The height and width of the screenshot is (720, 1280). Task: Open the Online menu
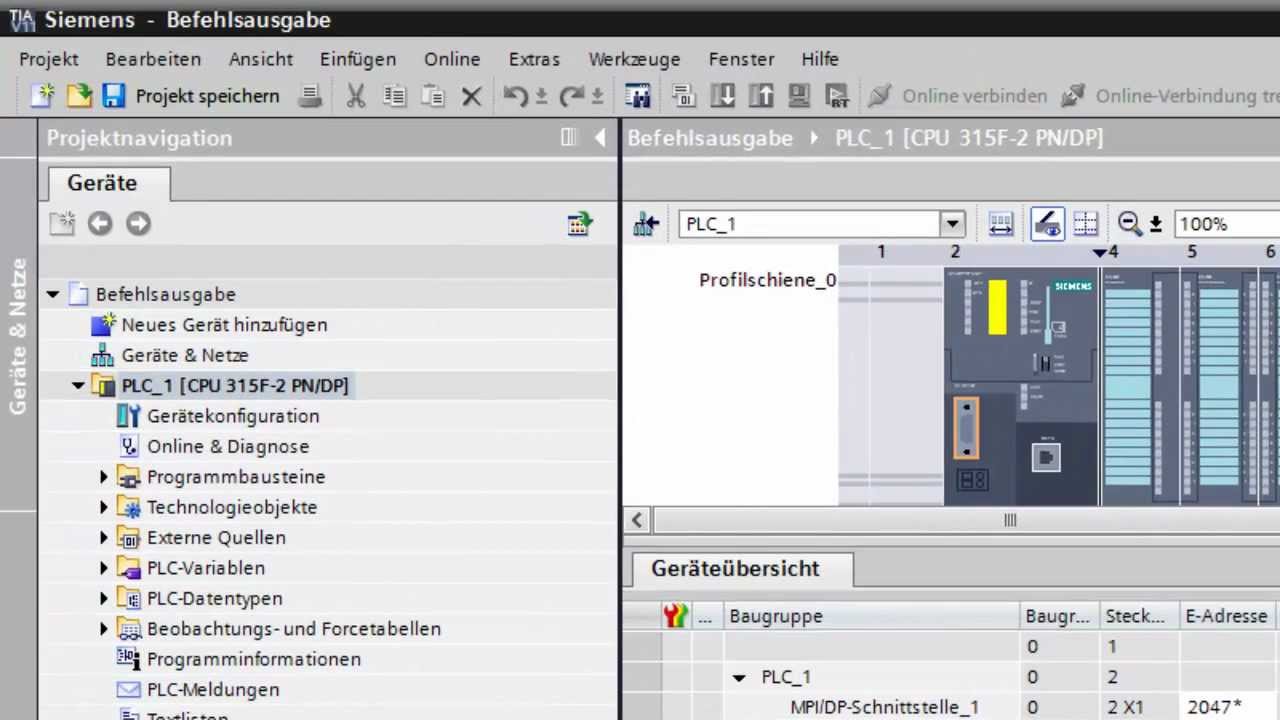pyautogui.click(x=452, y=59)
